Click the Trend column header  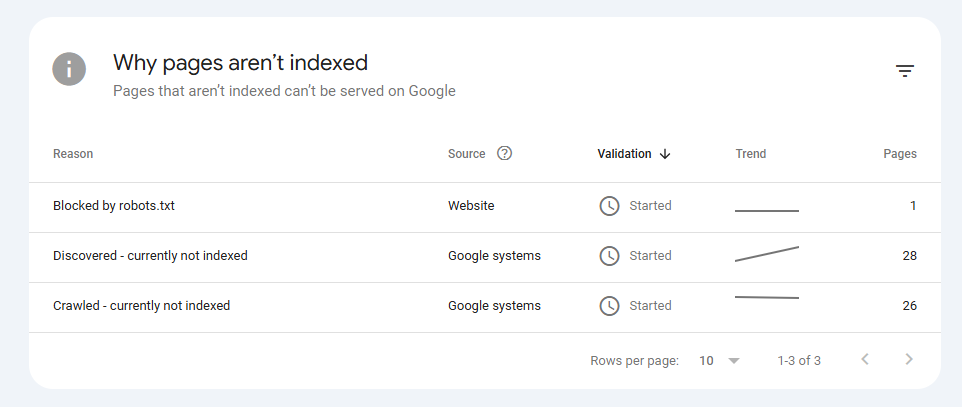point(751,154)
